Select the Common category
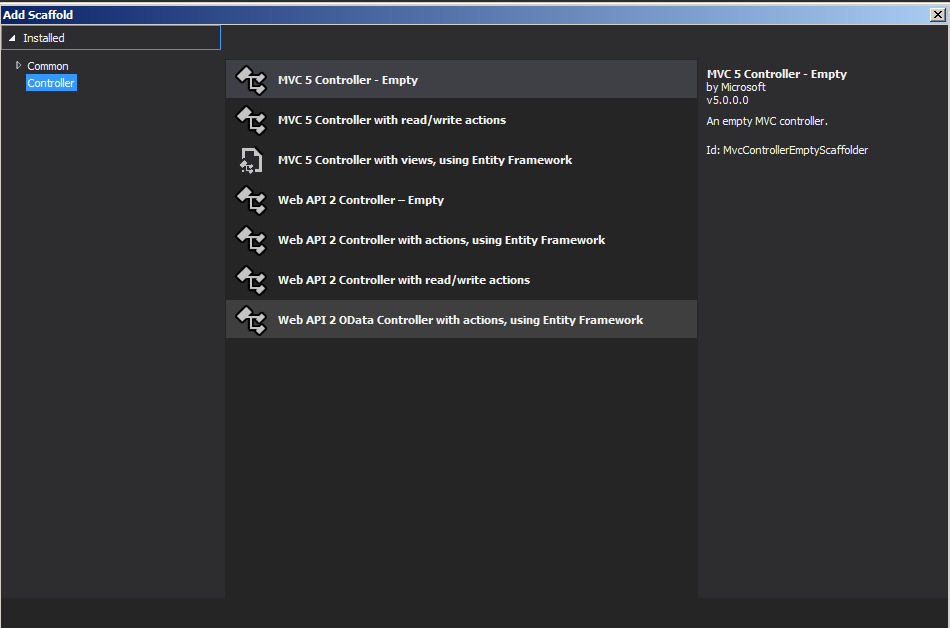The height and width of the screenshot is (628, 950). point(48,66)
